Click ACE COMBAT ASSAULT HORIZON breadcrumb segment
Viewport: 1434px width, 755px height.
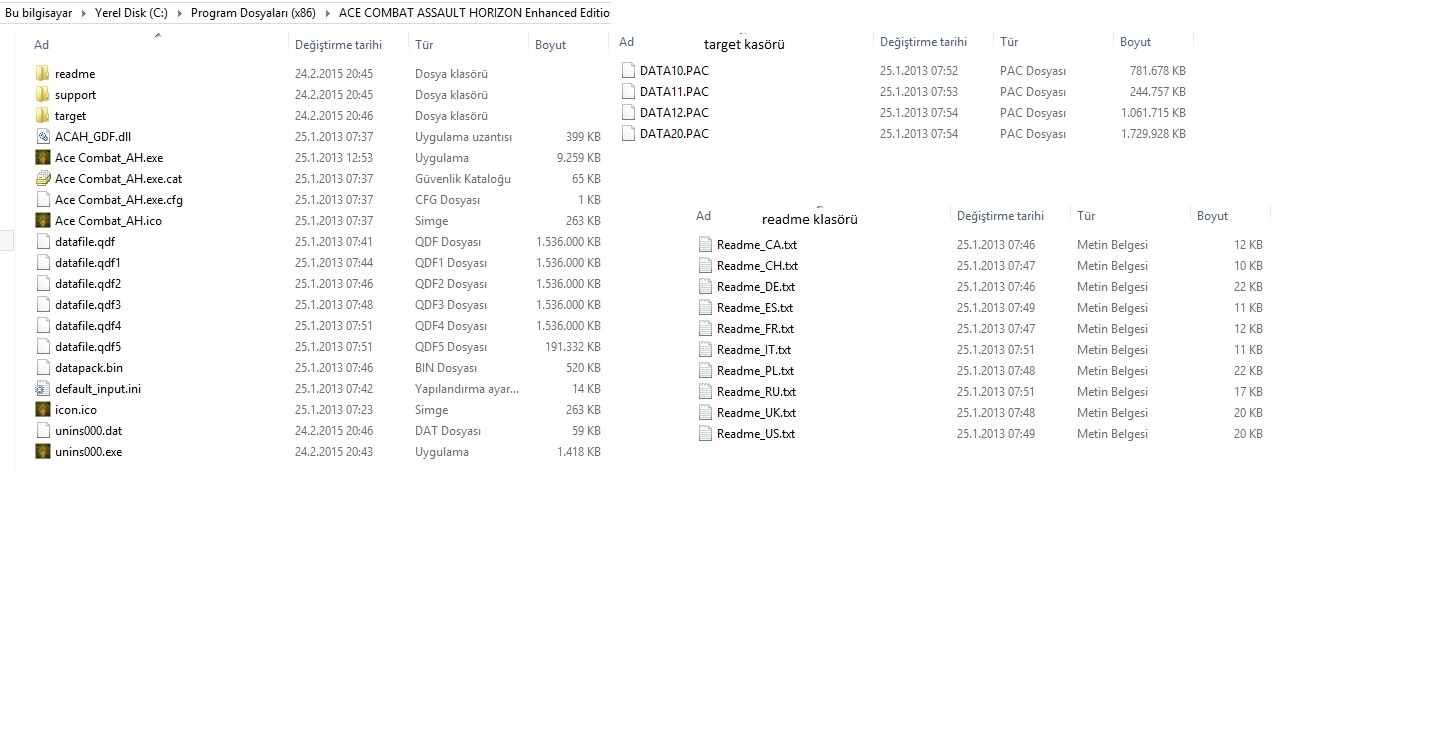tap(474, 13)
